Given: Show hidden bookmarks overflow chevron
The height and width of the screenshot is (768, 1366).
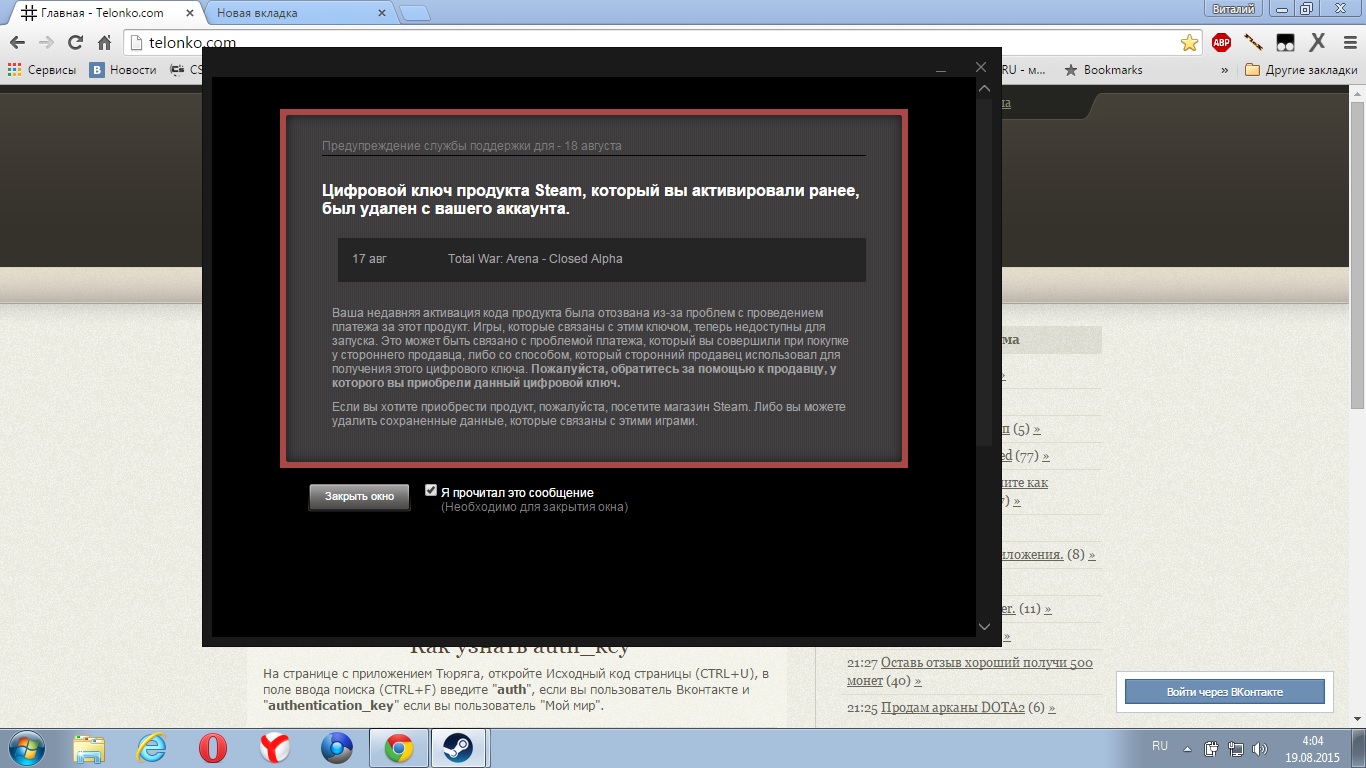Looking at the screenshot, I should click(x=1225, y=70).
